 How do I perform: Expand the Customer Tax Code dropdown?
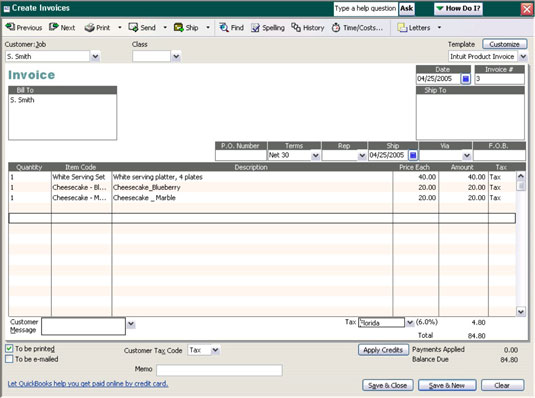click(215, 350)
